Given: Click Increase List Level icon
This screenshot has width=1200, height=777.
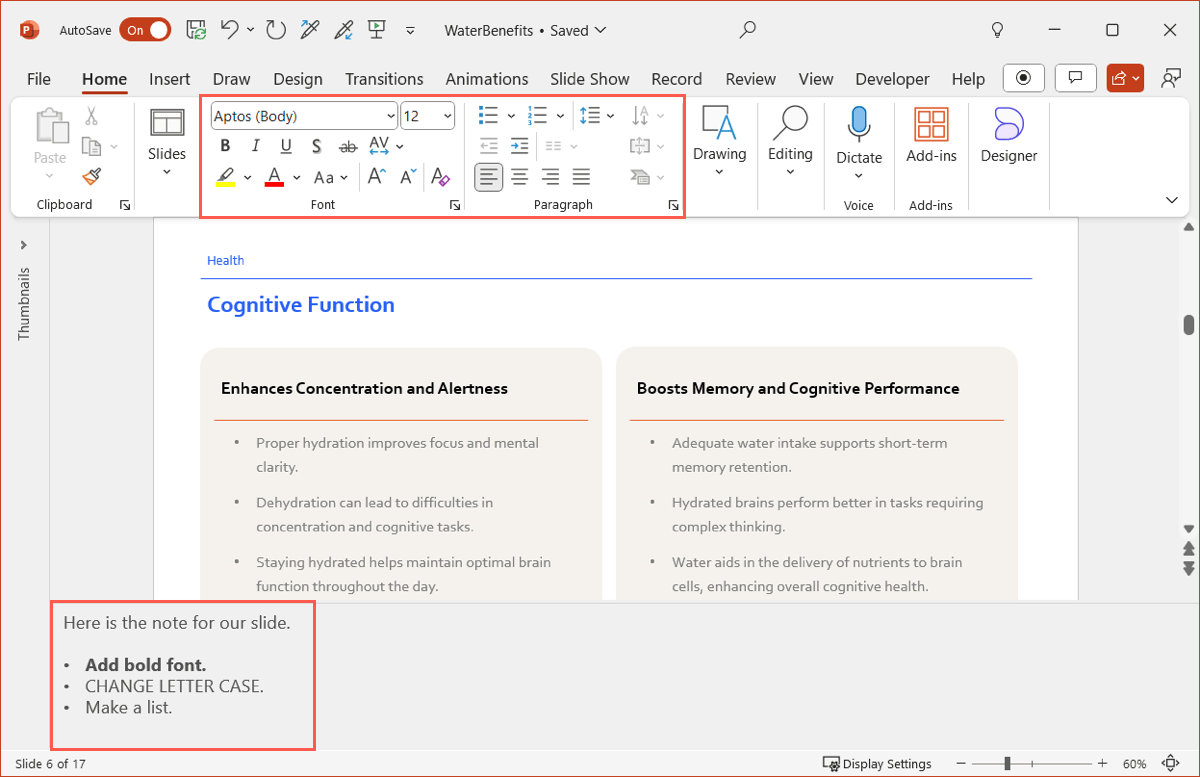Looking at the screenshot, I should (x=520, y=146).
